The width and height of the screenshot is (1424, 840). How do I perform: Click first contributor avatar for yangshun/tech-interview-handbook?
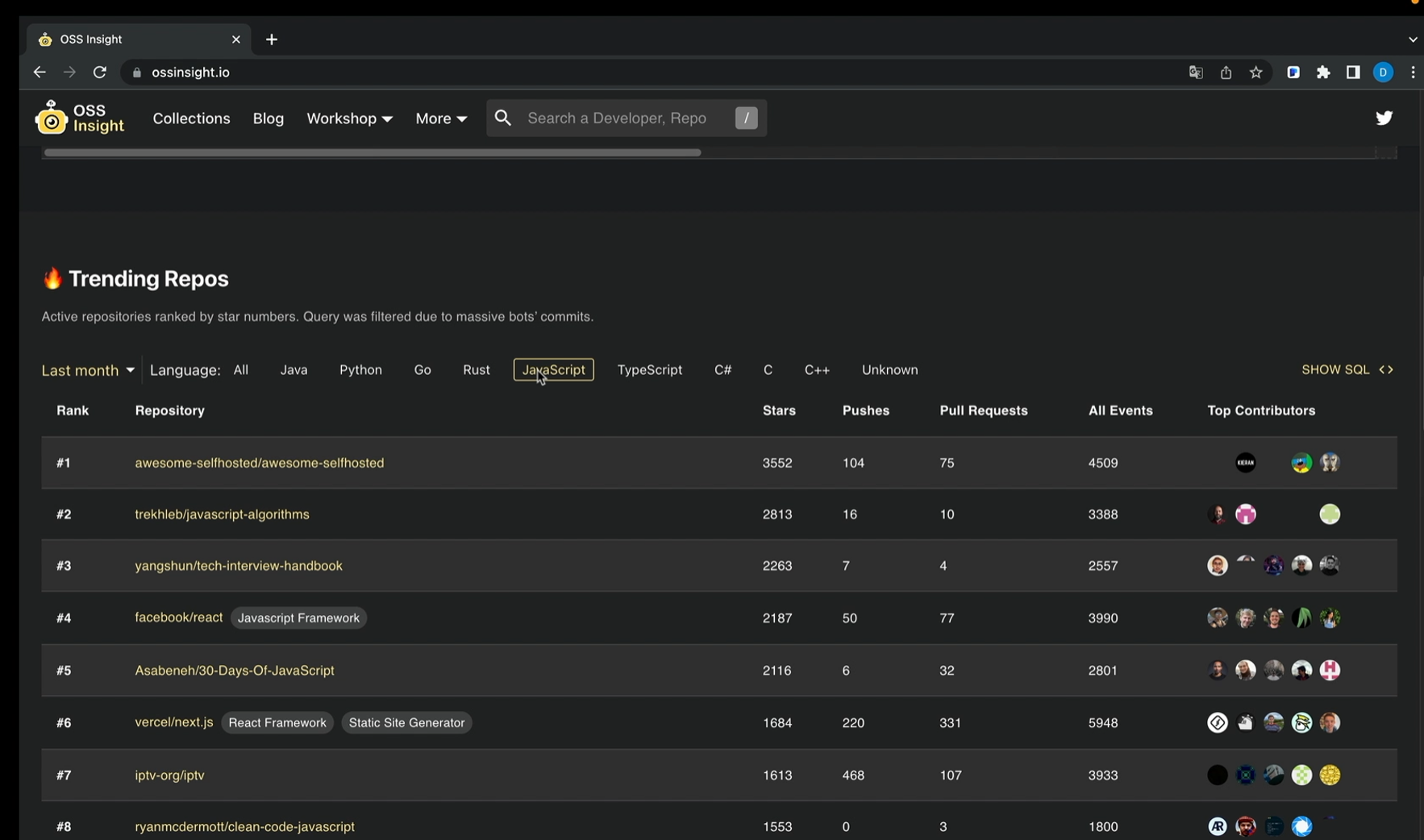pyautogui.click(x=1218, y=566)
